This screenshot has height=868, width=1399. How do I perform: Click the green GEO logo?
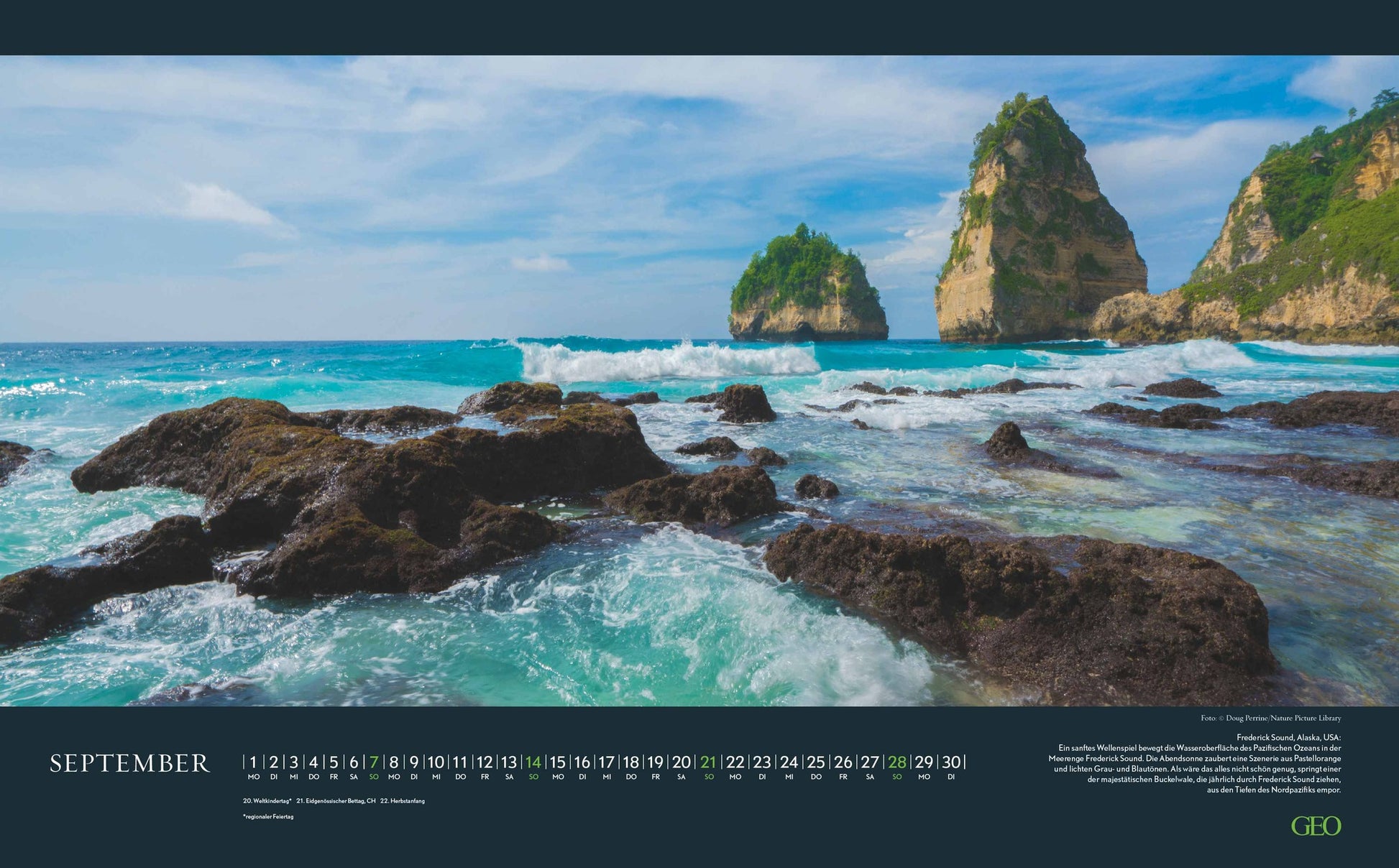pos(1316,826)
